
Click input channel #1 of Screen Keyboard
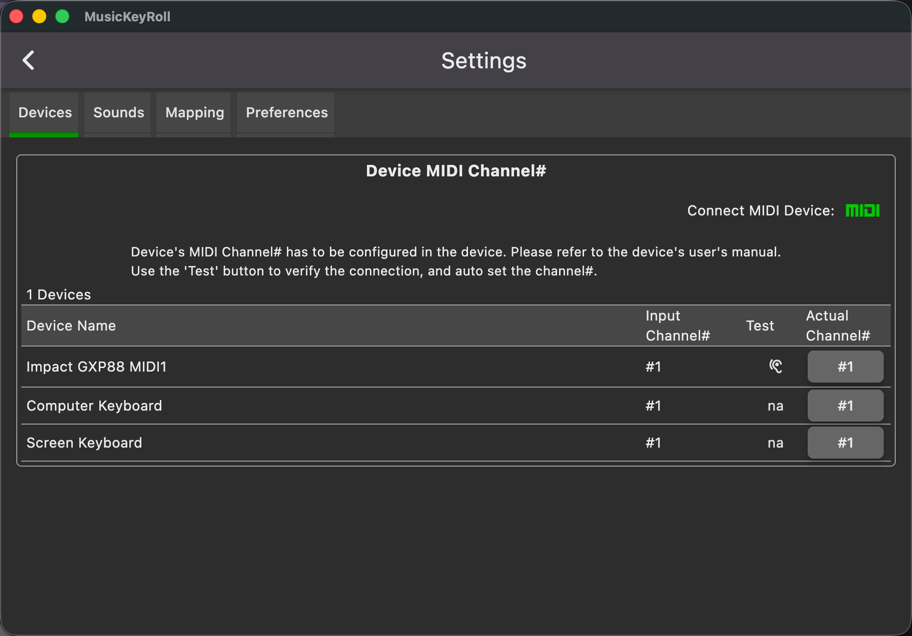click(653, 443)
